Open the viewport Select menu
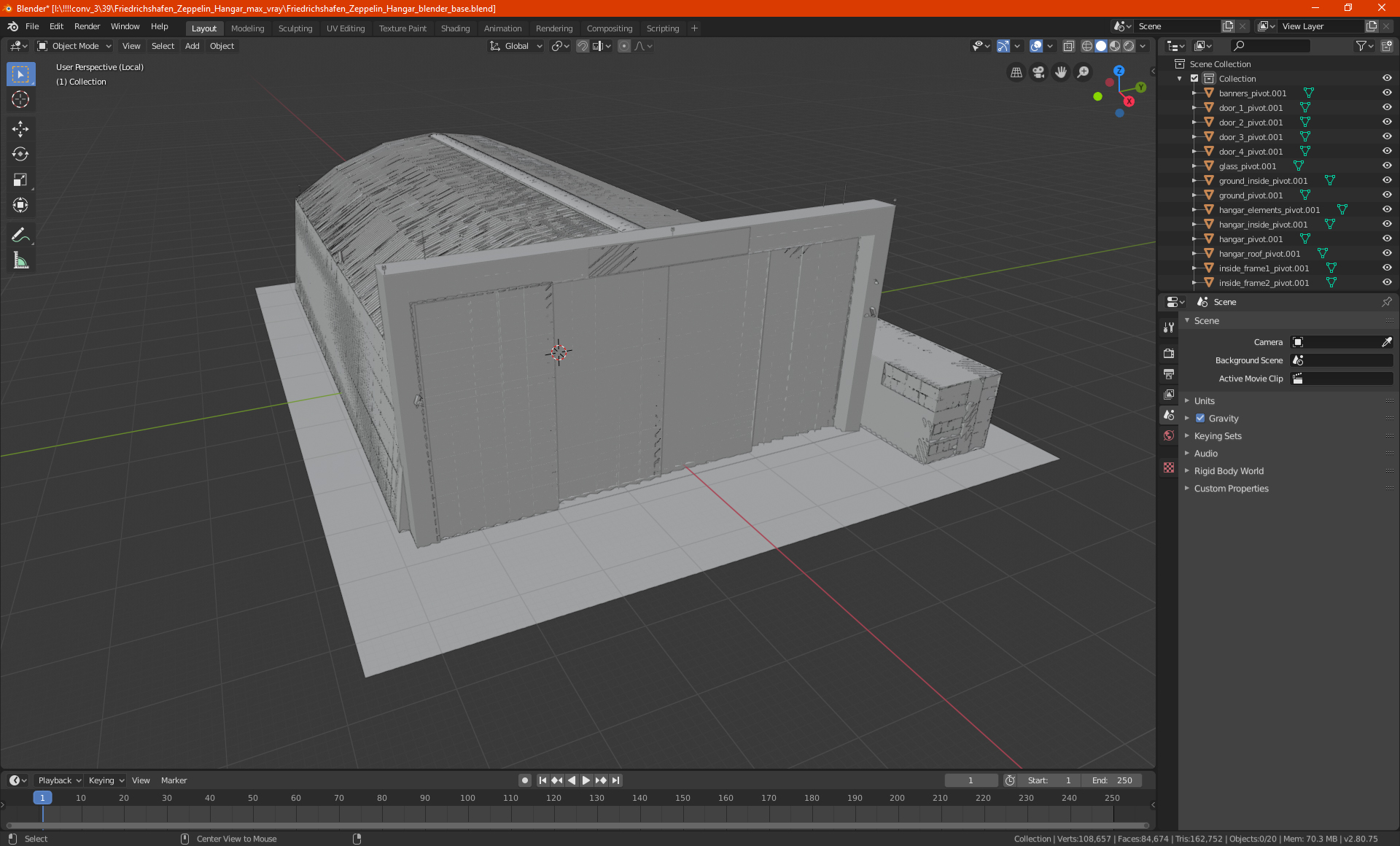The image size is (1400, 846). coord(163,46)
